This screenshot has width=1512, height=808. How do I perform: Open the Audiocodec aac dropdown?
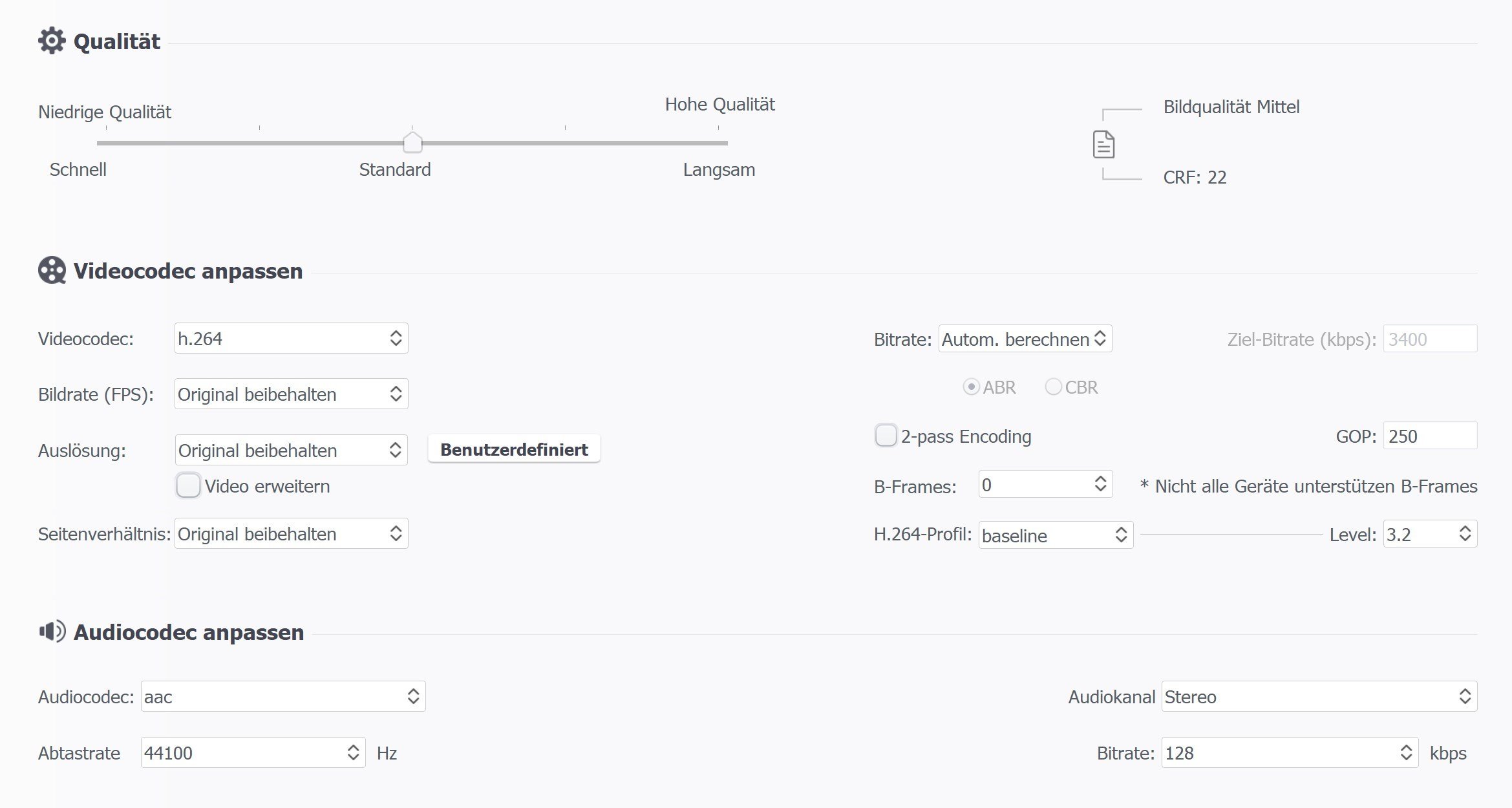pyautogui.click(x=283, y=697)
